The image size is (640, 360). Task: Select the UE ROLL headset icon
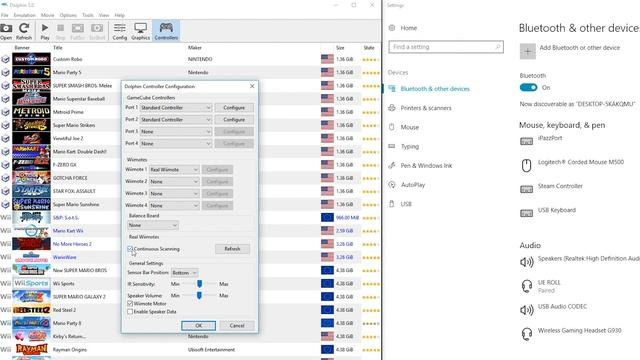(x=527, y=286)
